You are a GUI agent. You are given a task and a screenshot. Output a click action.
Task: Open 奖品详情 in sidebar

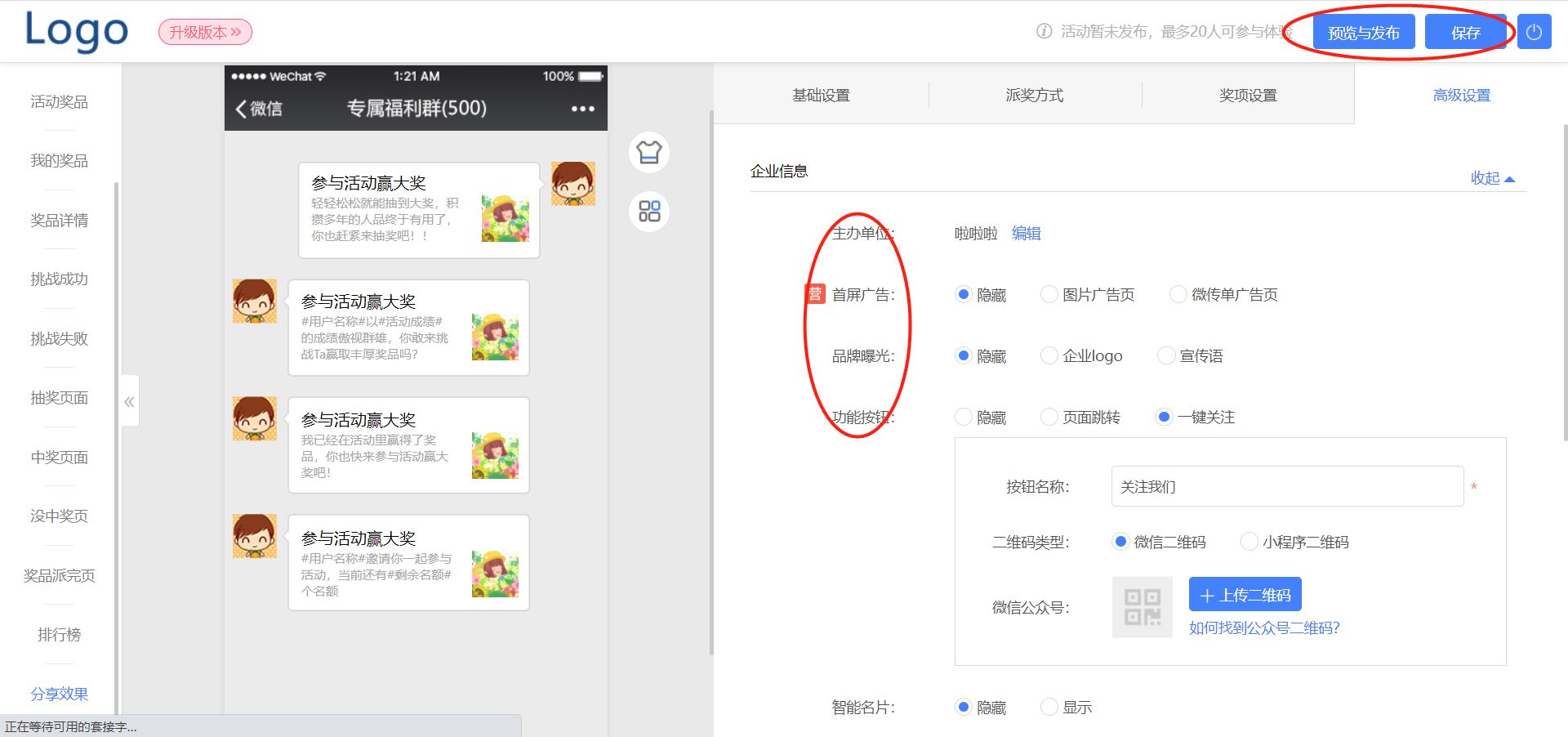59,220
